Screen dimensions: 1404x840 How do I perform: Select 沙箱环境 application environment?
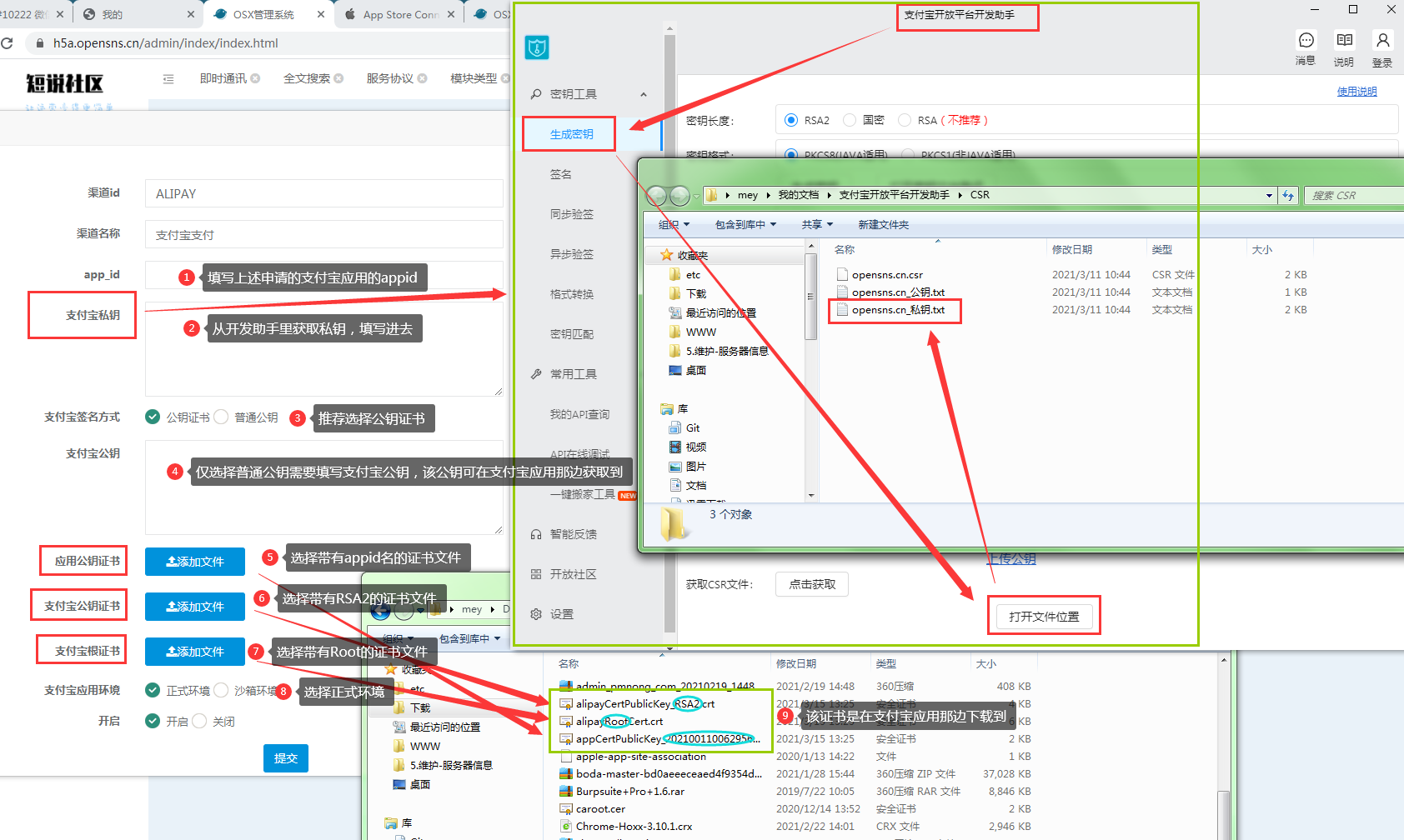221,690
